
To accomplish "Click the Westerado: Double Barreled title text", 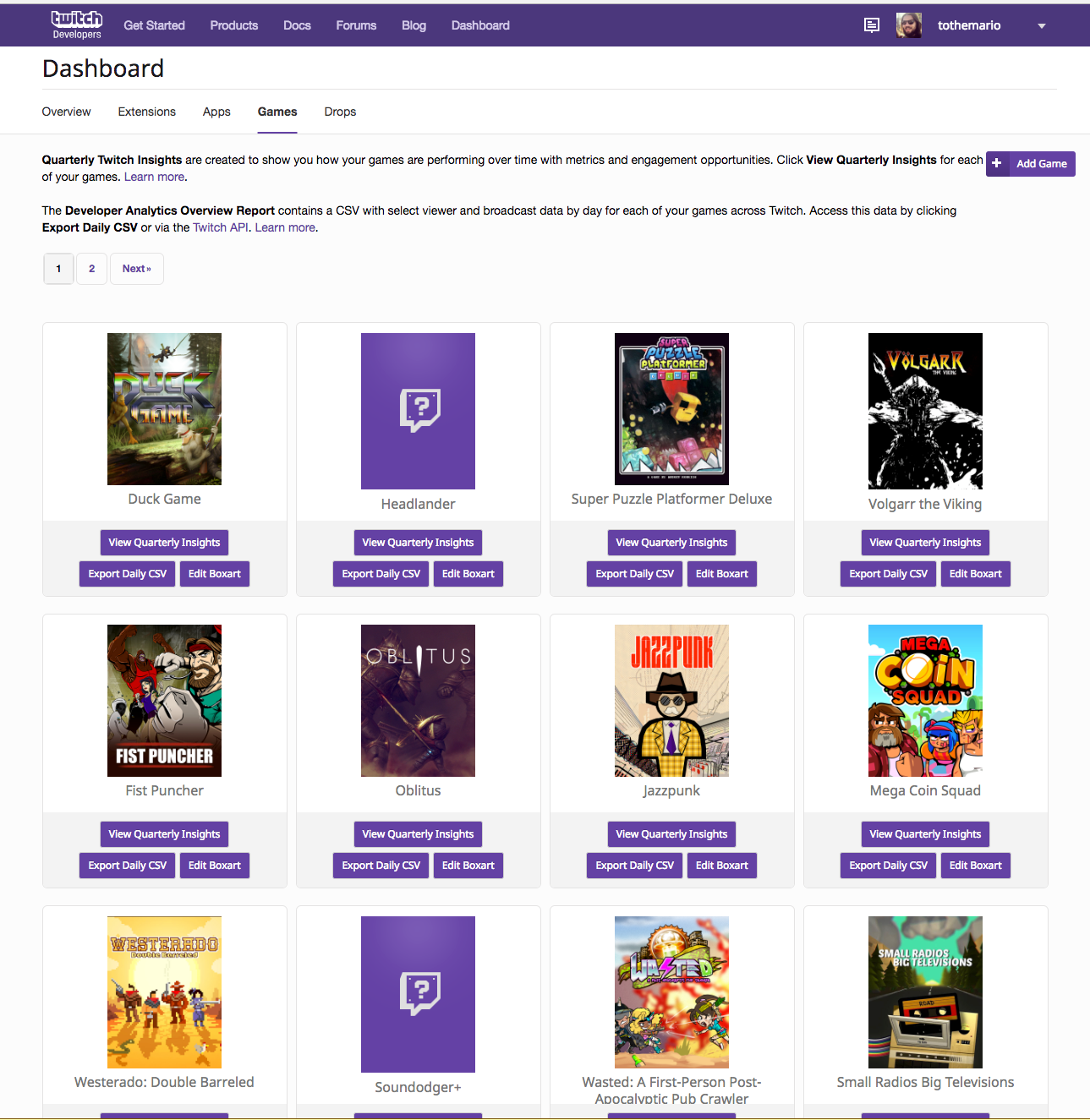I will coord(164,1082).
